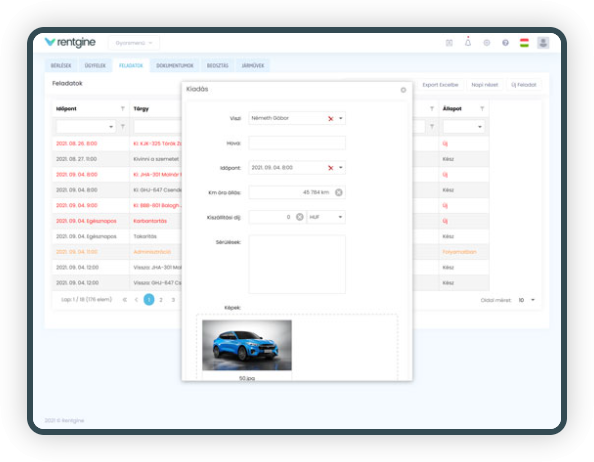This screenshot has width=594, height=462.
Task: Click the Sérülések text area
Action: (297, 264)
